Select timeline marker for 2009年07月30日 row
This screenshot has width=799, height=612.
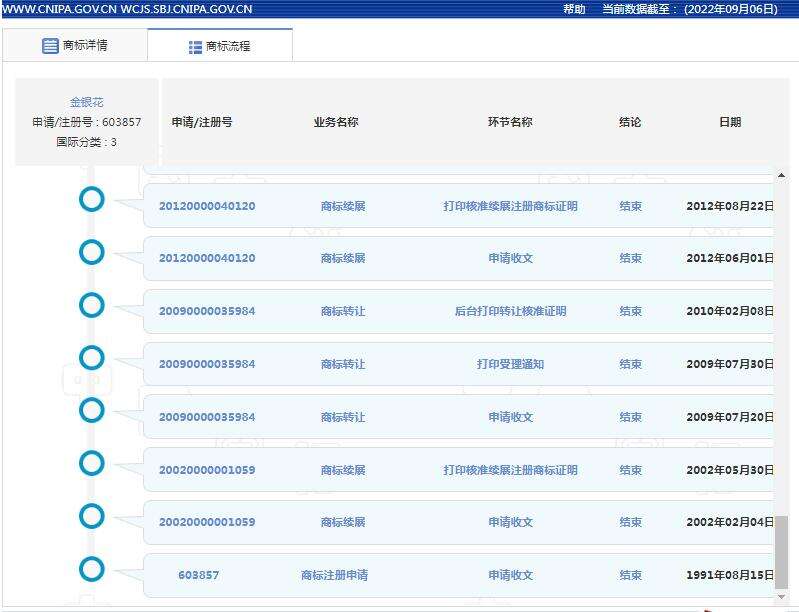pos(92,358)
